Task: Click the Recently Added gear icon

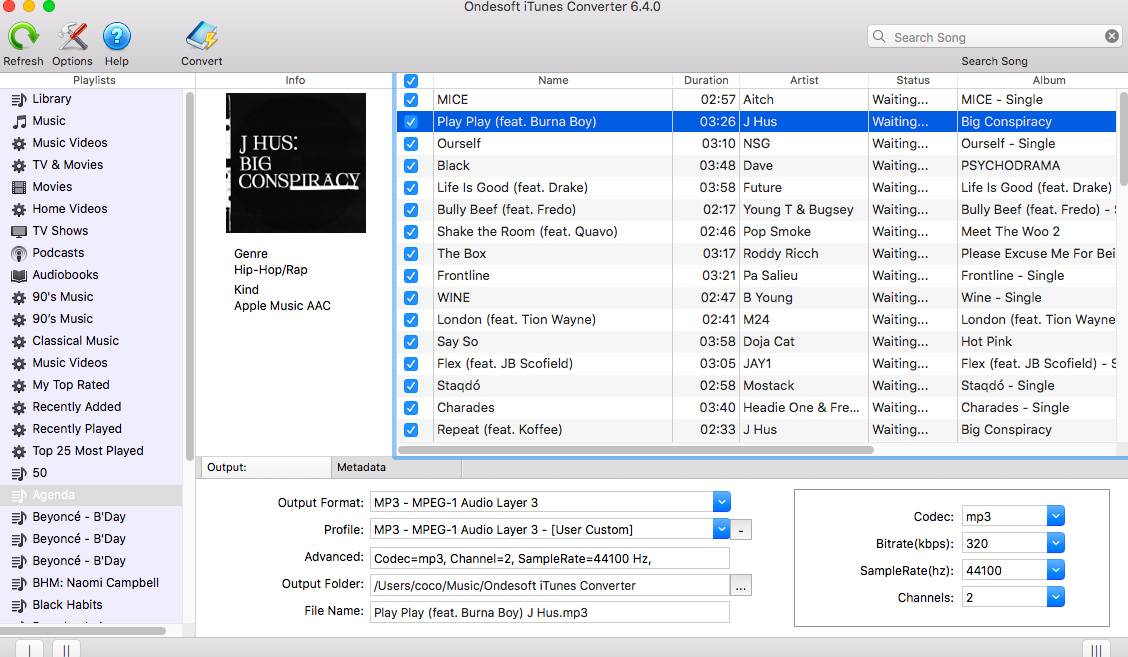Action: pyautogui.click(x=19, y=407)
